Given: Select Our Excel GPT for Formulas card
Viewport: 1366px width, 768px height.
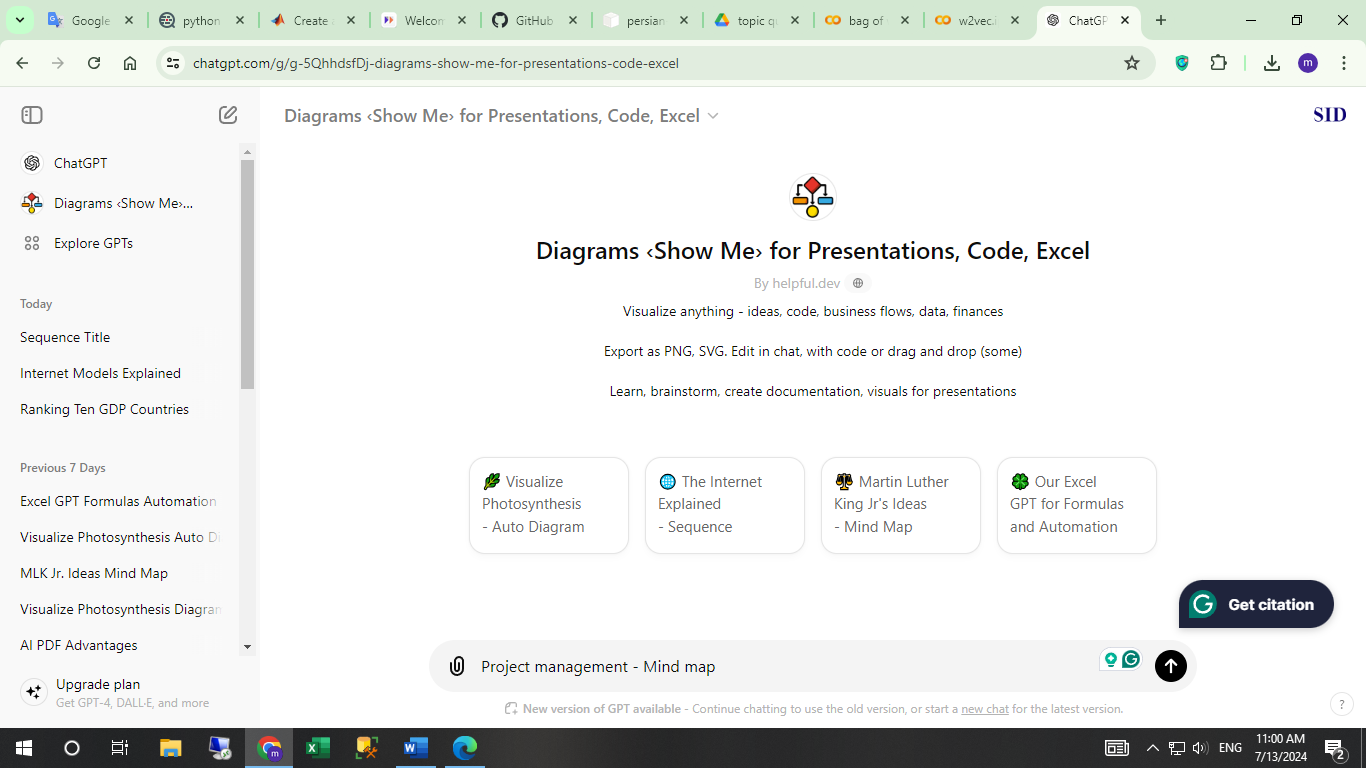Looking at the screenshot, I should coord(1077,505).
